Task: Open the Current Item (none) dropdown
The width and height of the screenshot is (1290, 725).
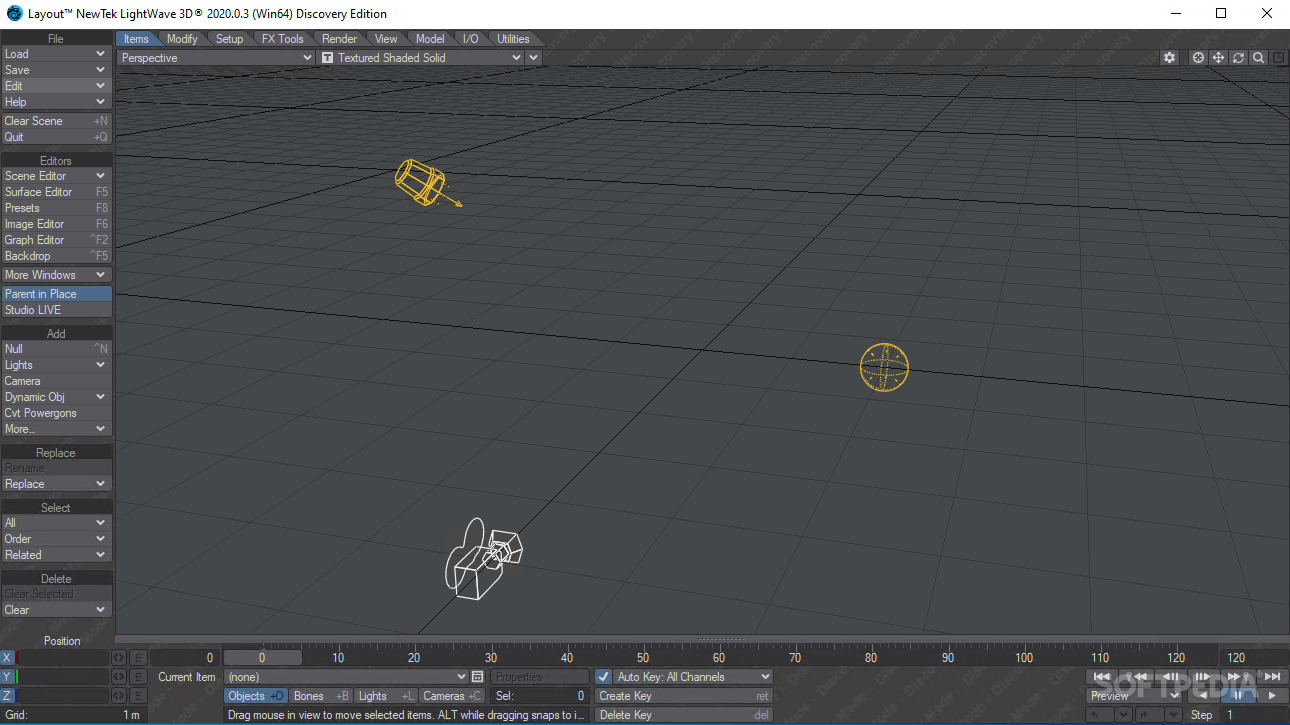Action: point(346,677)
